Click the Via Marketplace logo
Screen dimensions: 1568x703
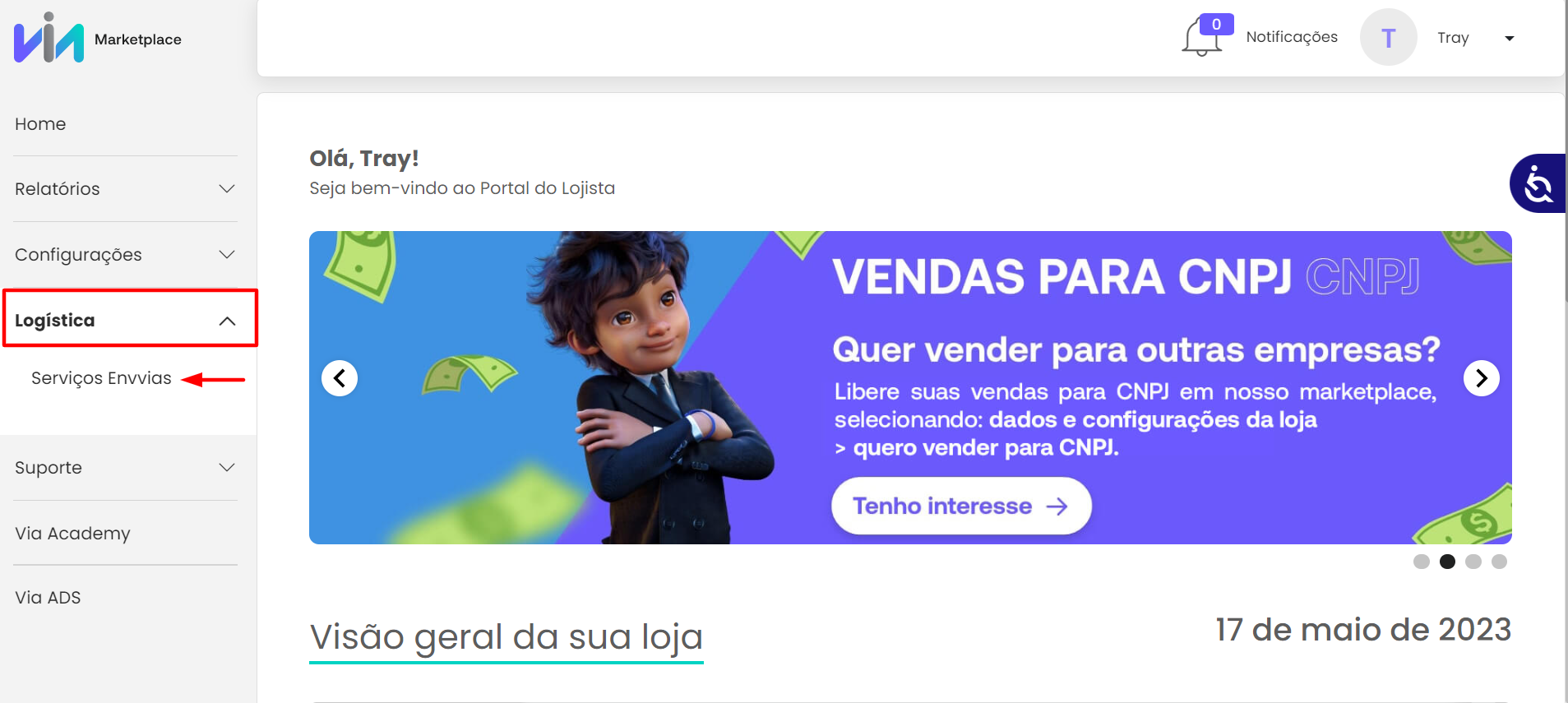tap(98, 38)
